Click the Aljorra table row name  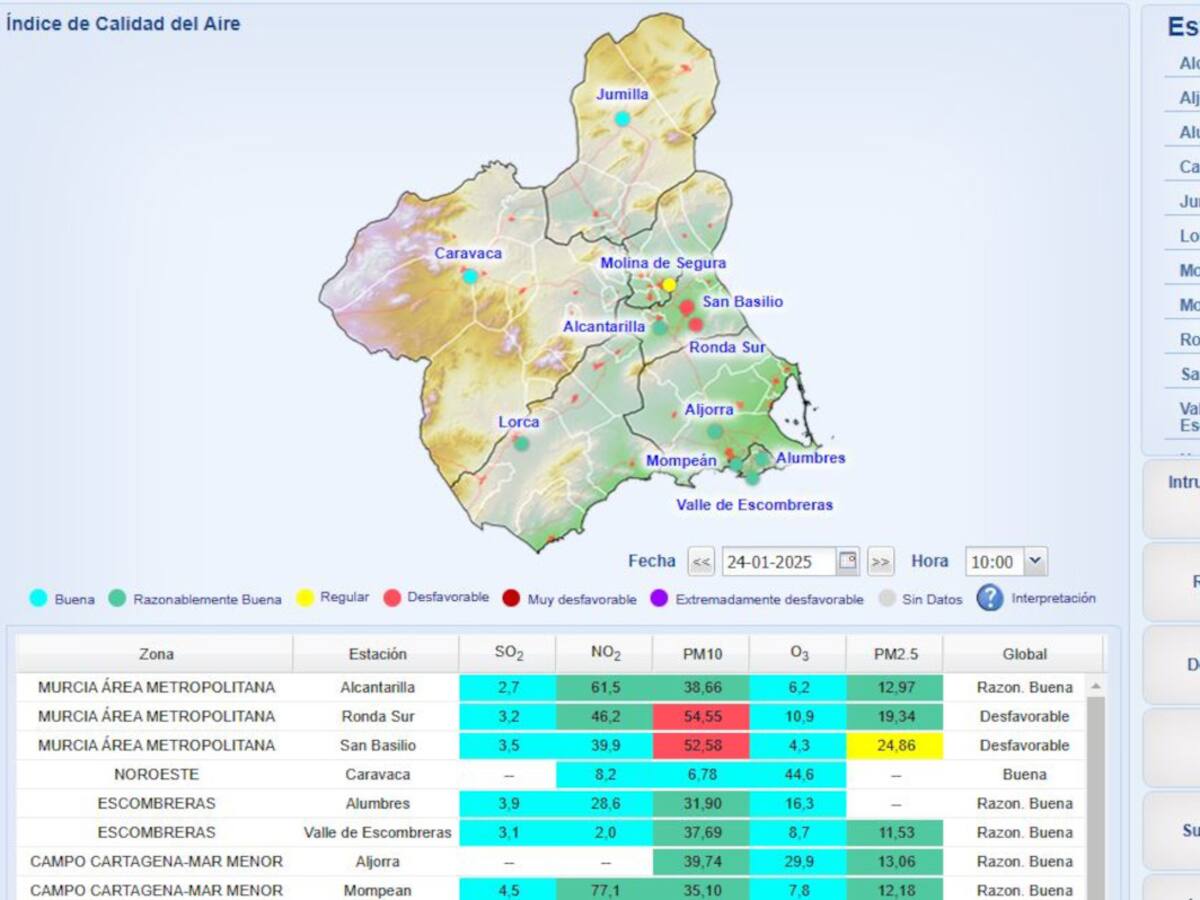[x=377, y=862]
